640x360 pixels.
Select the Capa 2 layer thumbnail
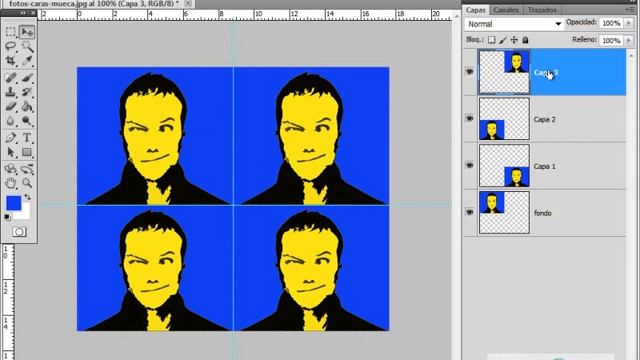pos(504,119)
